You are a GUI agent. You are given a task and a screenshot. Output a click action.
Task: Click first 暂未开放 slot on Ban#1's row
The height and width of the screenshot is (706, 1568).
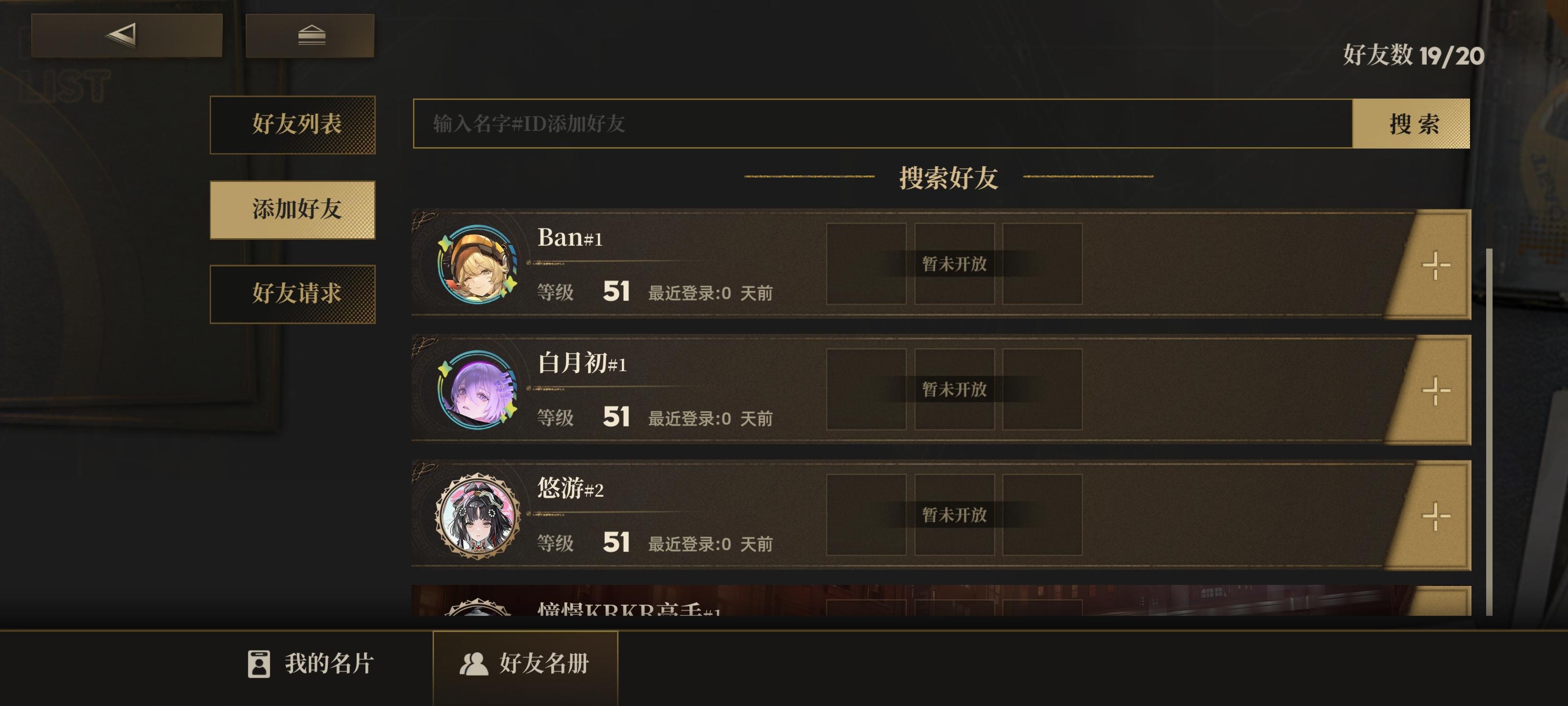point(866,264)
